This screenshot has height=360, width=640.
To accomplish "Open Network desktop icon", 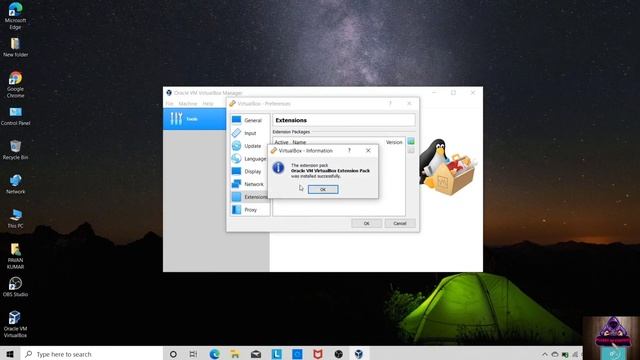I will 15,184.
